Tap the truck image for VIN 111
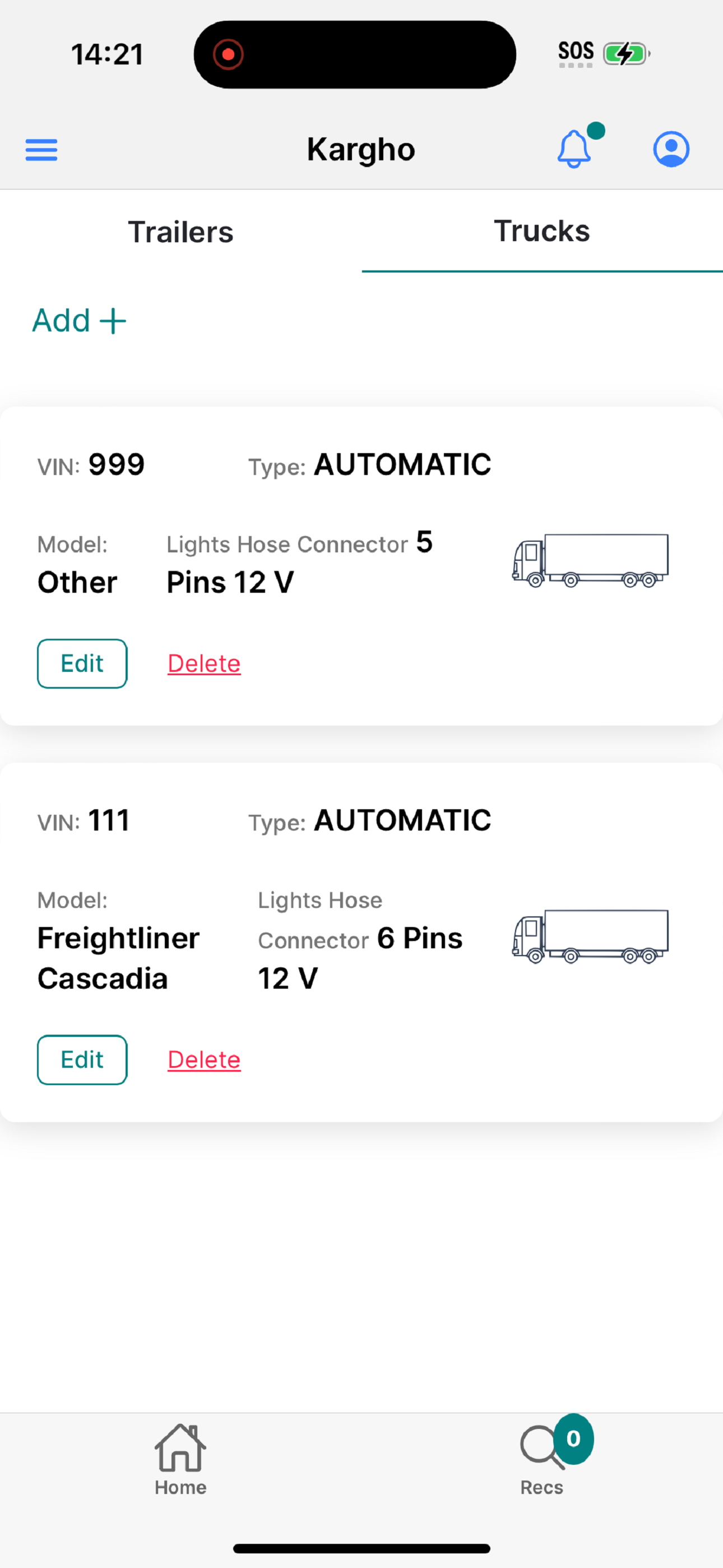Viewport: 723px width, 1568px height. tap(590, 936)
